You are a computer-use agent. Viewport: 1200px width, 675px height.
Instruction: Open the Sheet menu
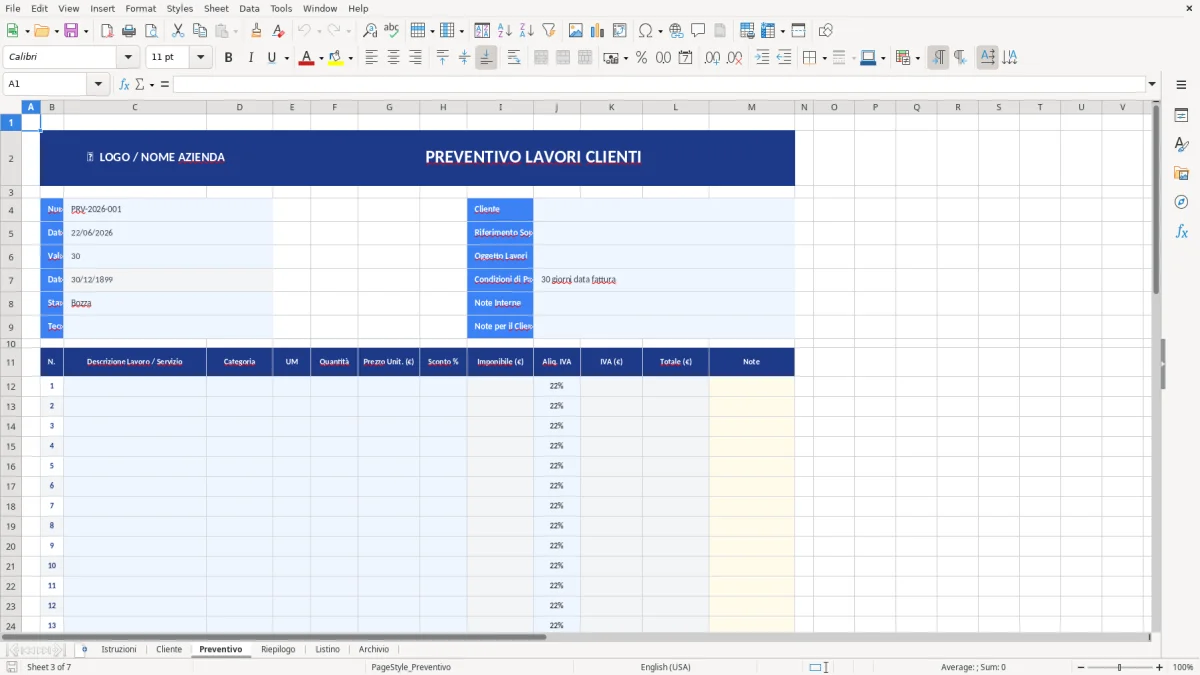point(216,8)
